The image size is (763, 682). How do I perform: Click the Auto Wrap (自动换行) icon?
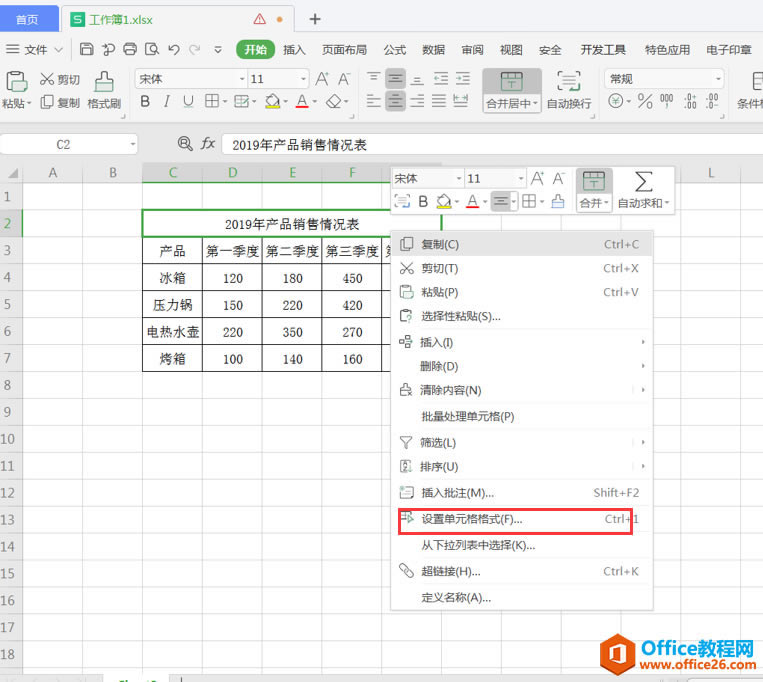click(568, 81)
